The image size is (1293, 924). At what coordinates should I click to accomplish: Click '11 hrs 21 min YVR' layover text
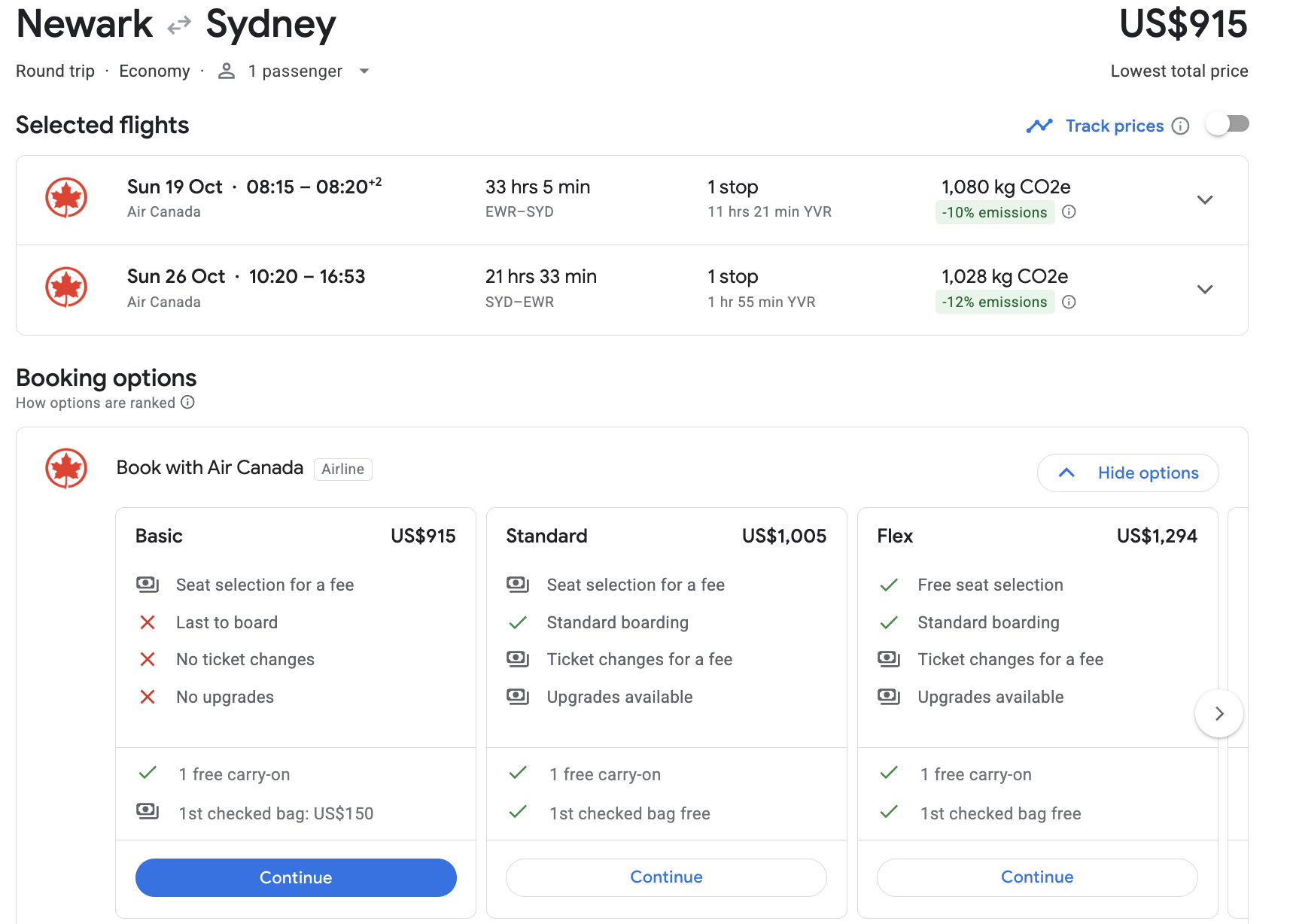769,212
